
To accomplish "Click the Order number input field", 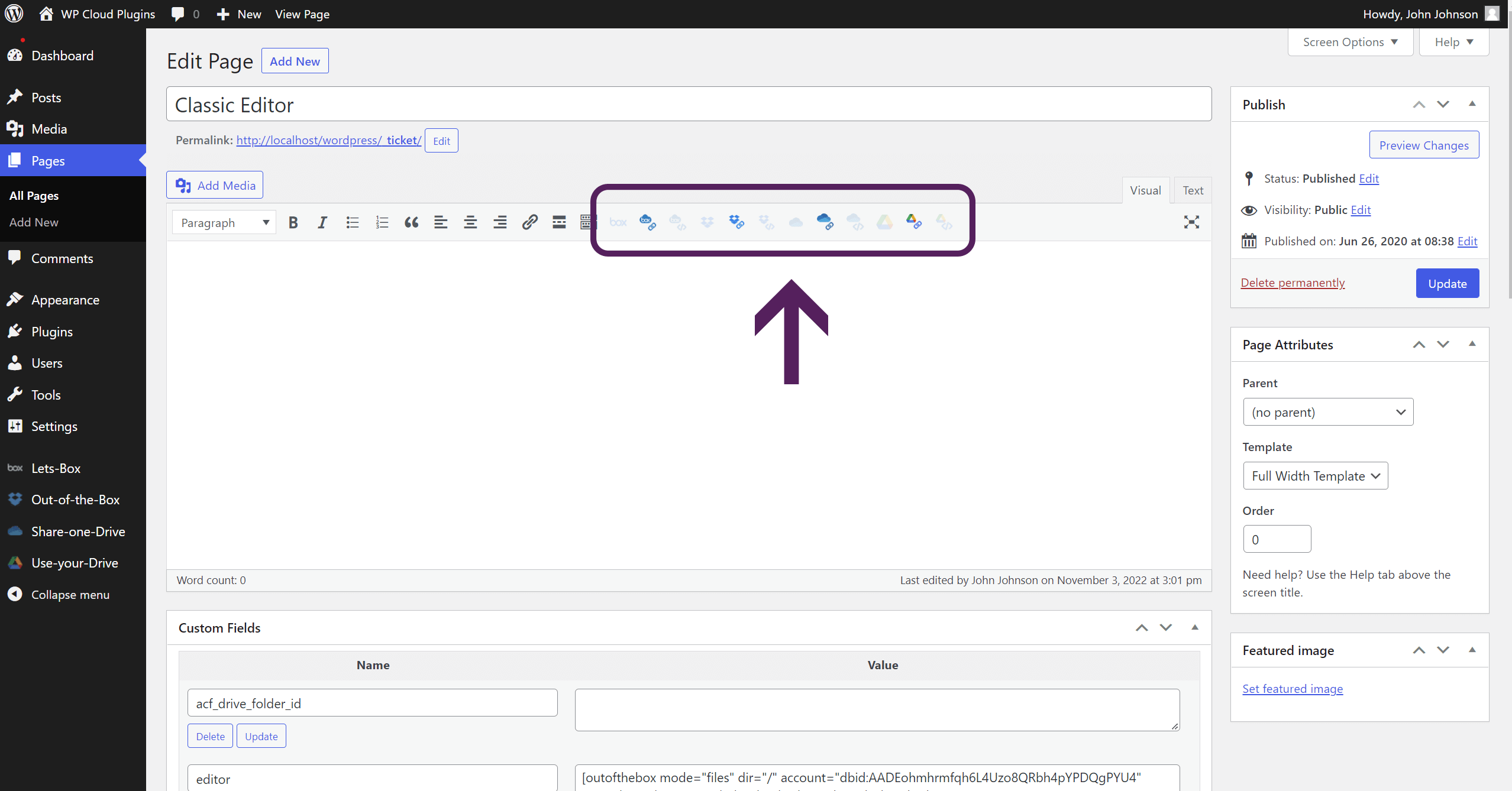I will click(1277, 539).
